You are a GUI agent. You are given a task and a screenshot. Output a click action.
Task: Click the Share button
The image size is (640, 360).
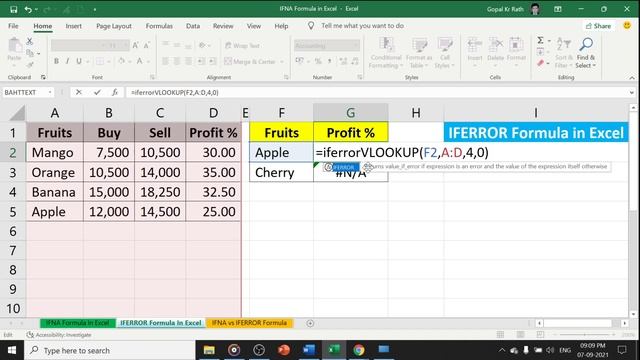(598, 26)
